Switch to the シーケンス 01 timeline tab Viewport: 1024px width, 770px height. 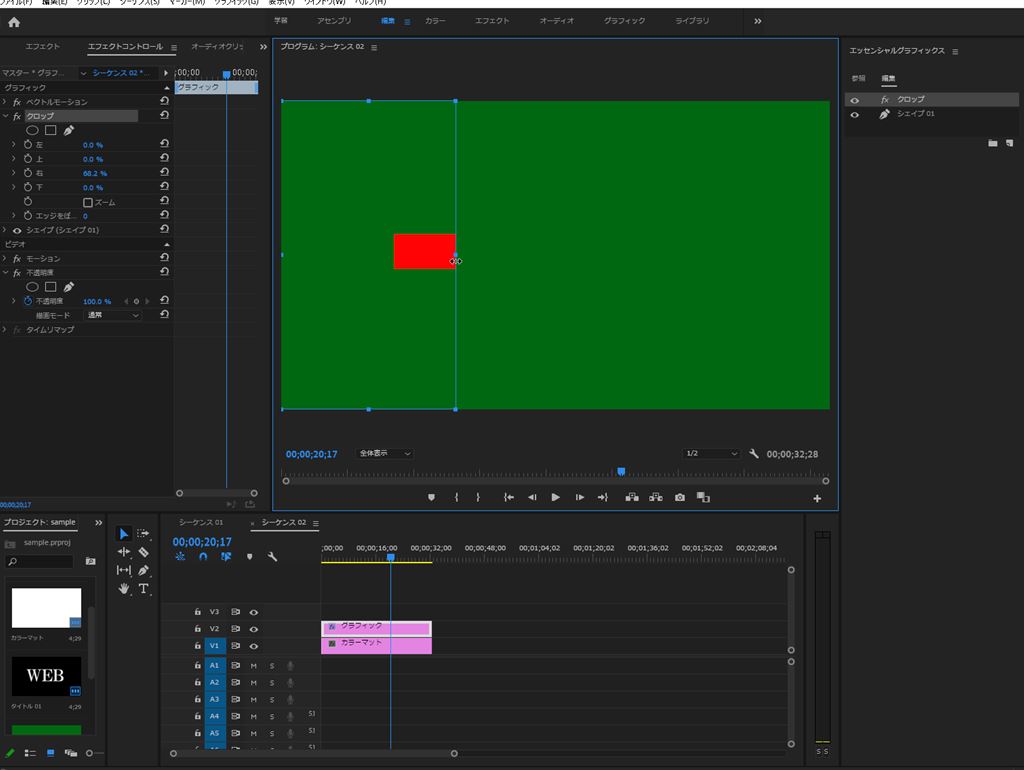pos(201,523)
